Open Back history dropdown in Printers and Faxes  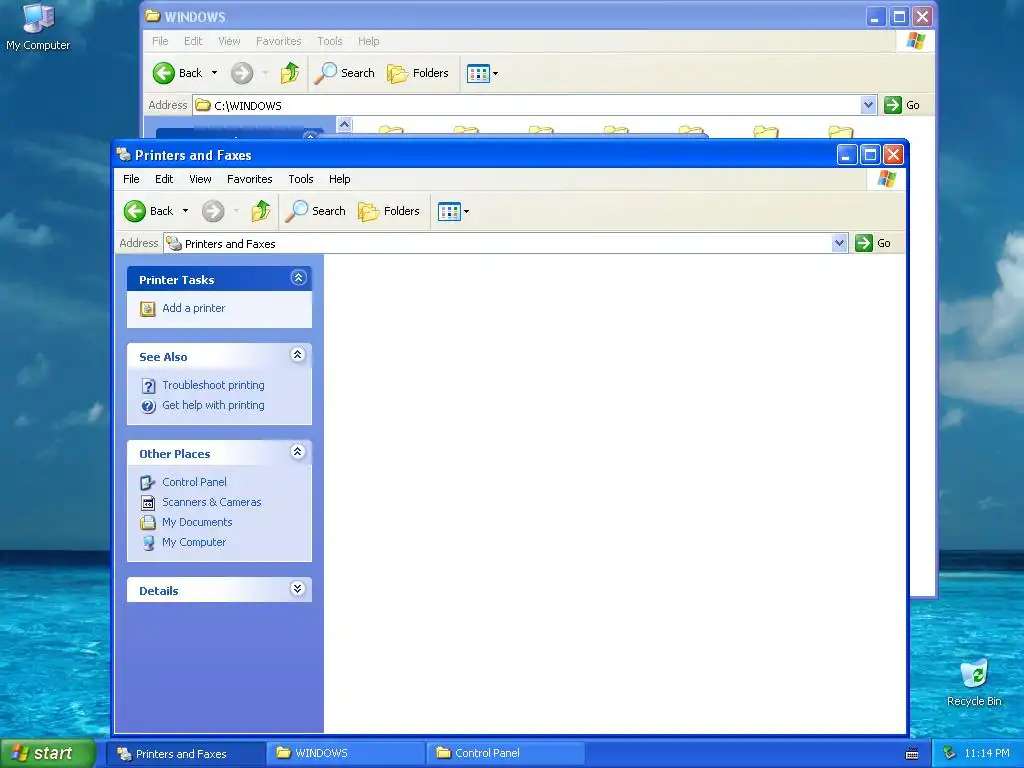[x=185, y=211]
